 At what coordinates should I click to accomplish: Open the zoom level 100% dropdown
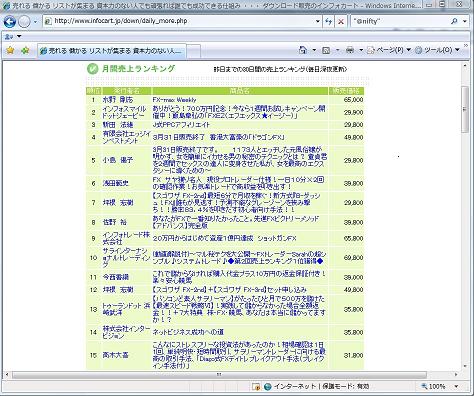point(456,386)
